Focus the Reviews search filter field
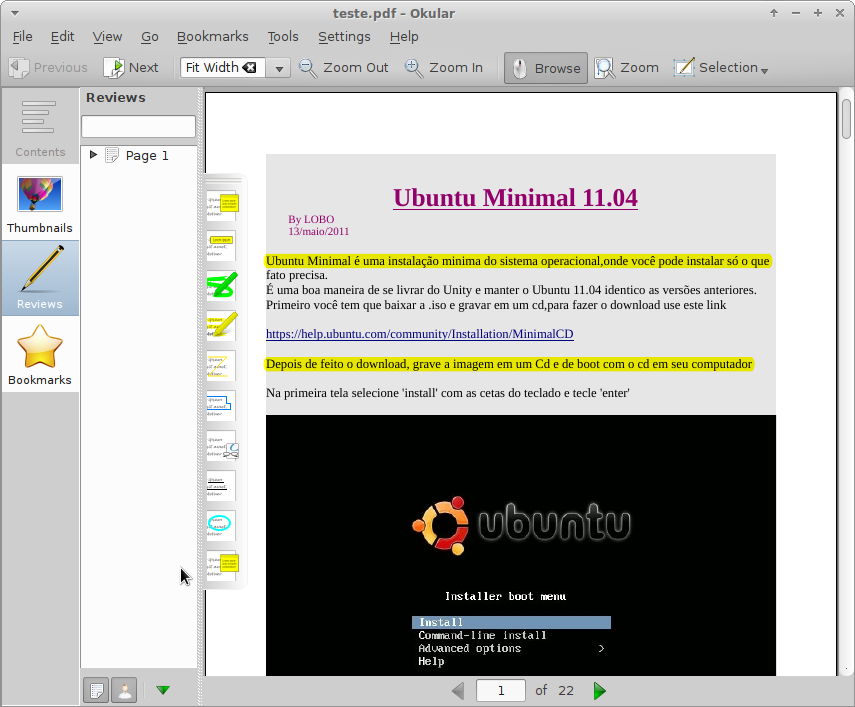The height and width of the screenshot is (707, 855). [139, 126]
